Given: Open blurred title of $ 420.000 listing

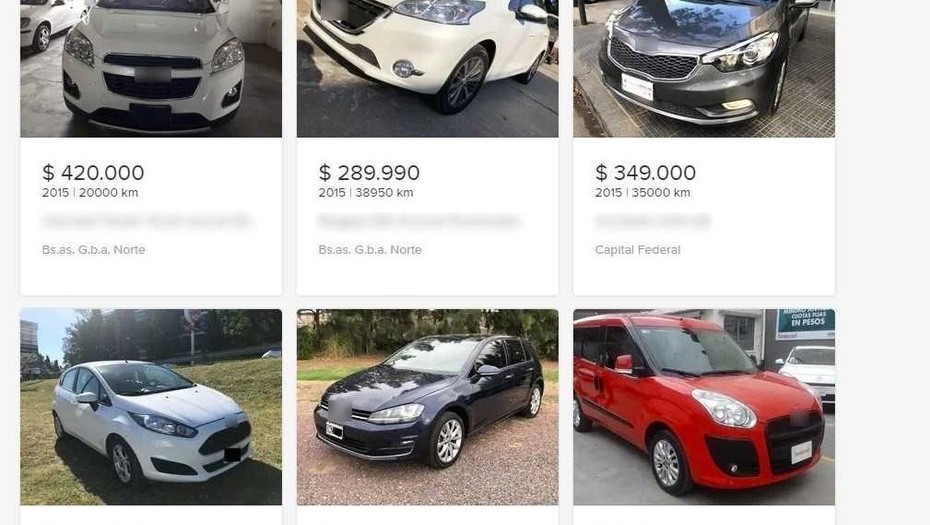Looking at the screenshot, I should click(x=146, y=221).
